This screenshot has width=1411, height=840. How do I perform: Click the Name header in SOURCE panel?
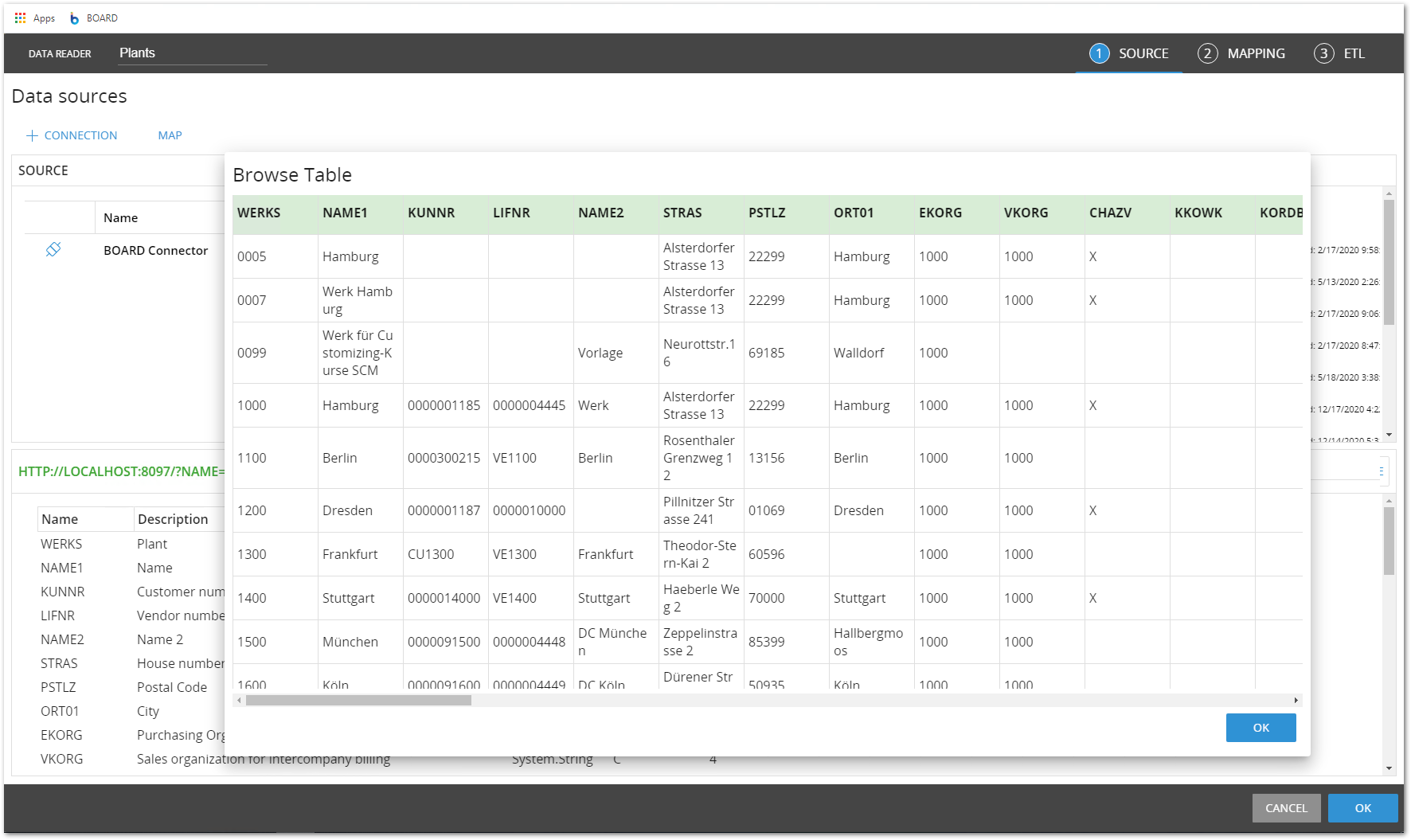pos(120,217)
